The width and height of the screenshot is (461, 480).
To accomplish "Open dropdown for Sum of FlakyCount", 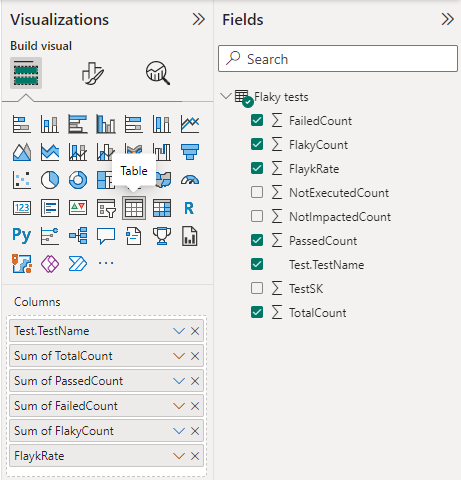I will (179, 431).
